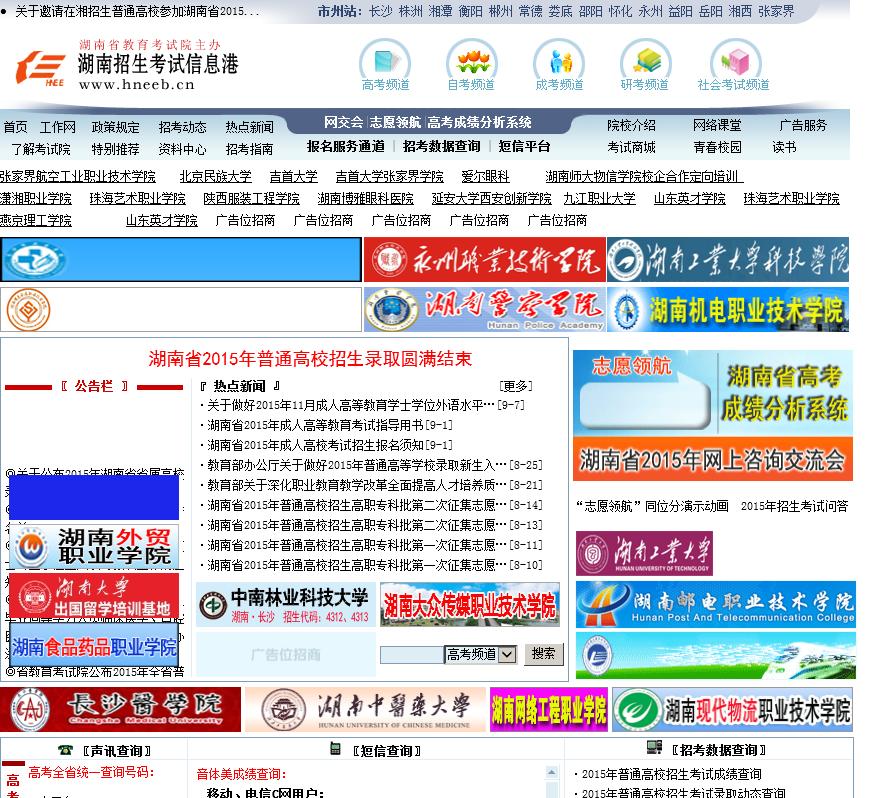The image size is (878, 798).
Task: Open the 政策规定 menu item
Action: 116,127
